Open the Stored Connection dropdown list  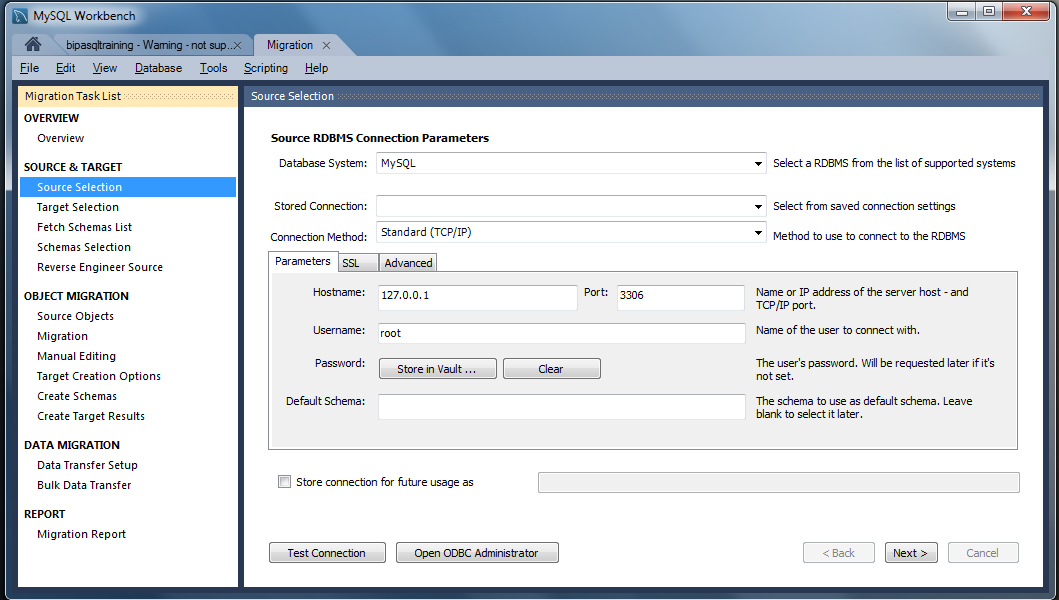click(x=759, y=207)
